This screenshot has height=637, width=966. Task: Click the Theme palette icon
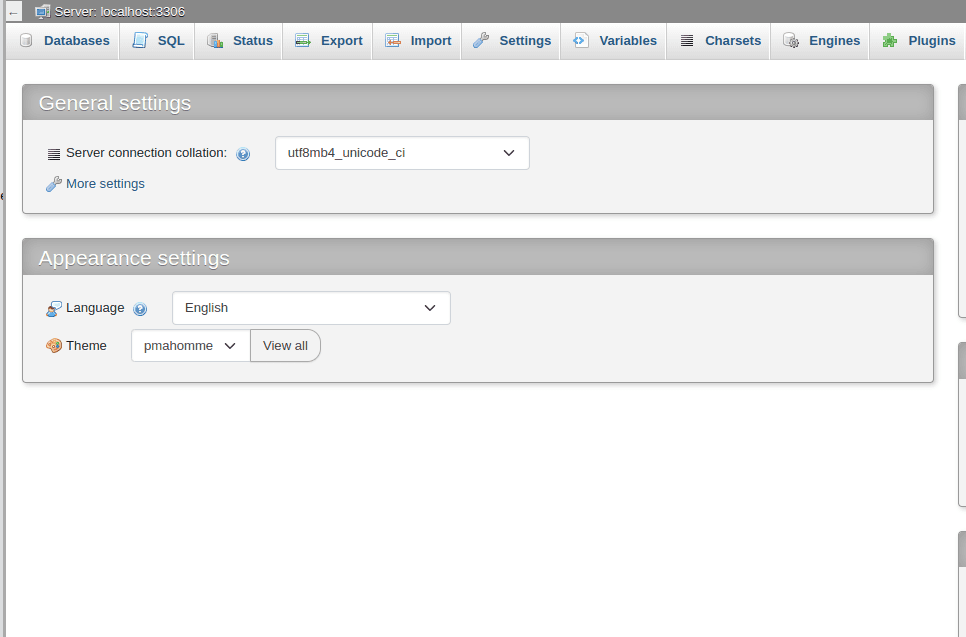coord(54,346)
